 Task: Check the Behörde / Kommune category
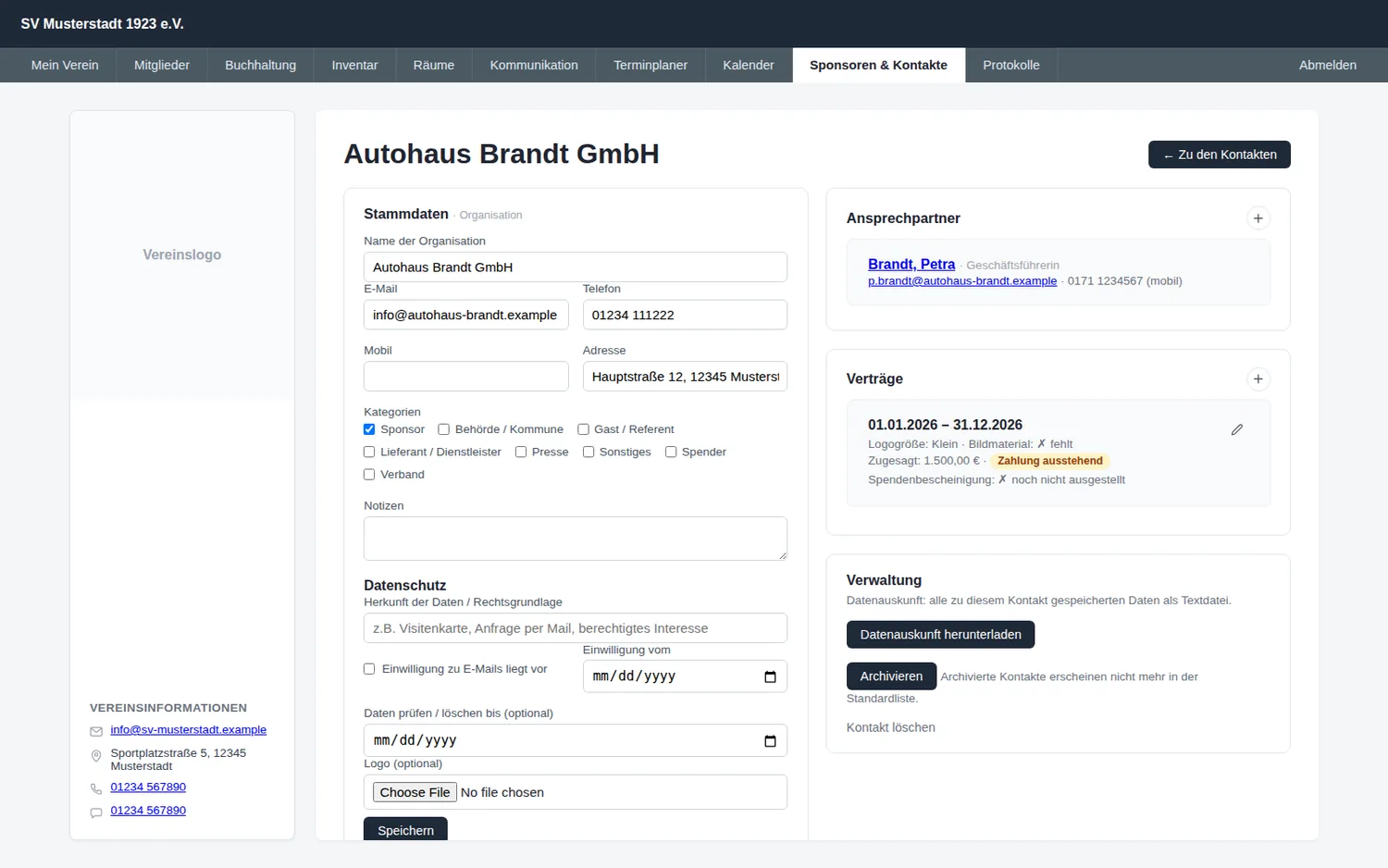444,429
